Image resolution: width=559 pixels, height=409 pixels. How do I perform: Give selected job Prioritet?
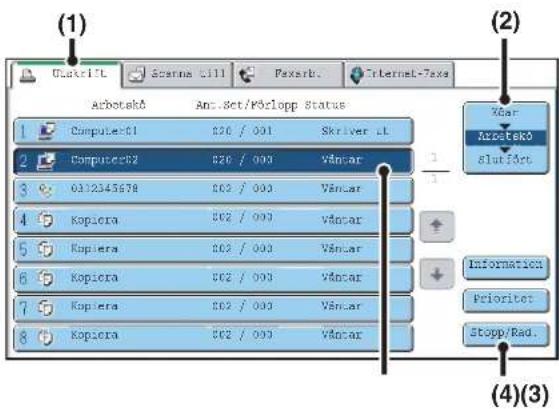pos(506,300)
